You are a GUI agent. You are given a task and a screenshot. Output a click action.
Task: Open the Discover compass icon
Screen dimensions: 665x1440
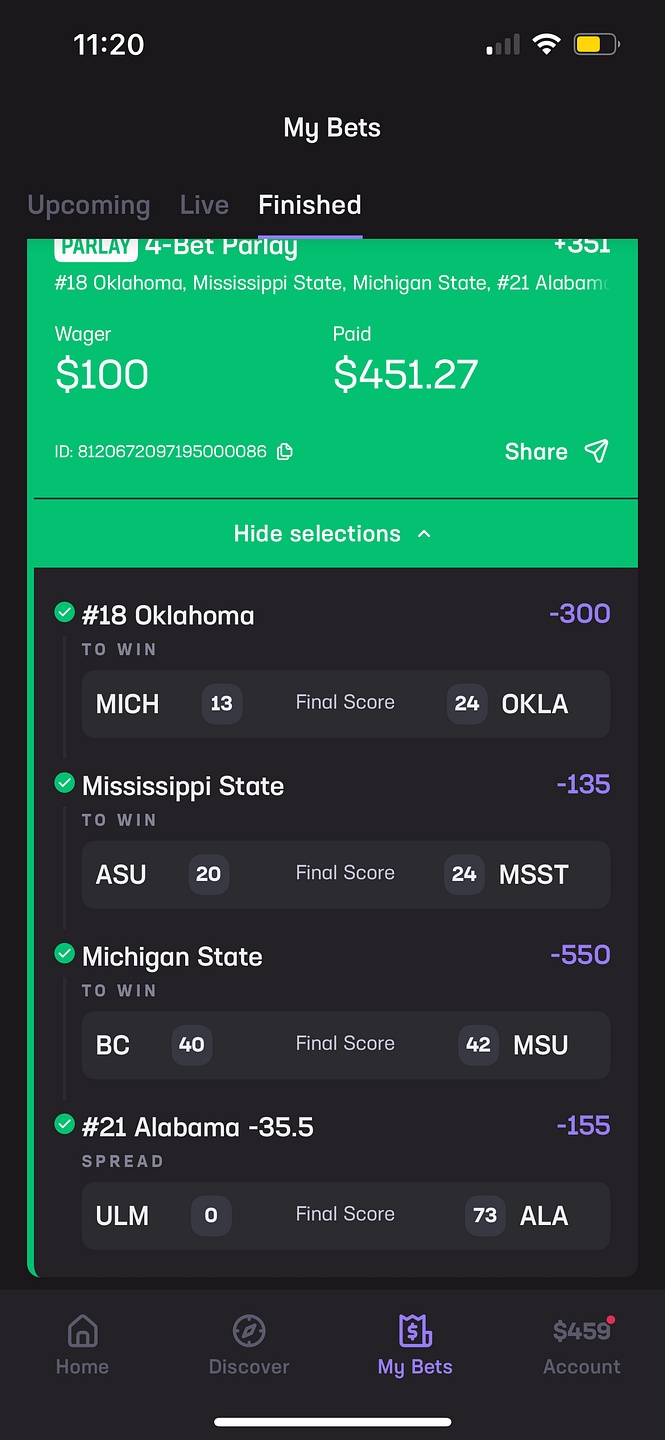(249, 1331)
